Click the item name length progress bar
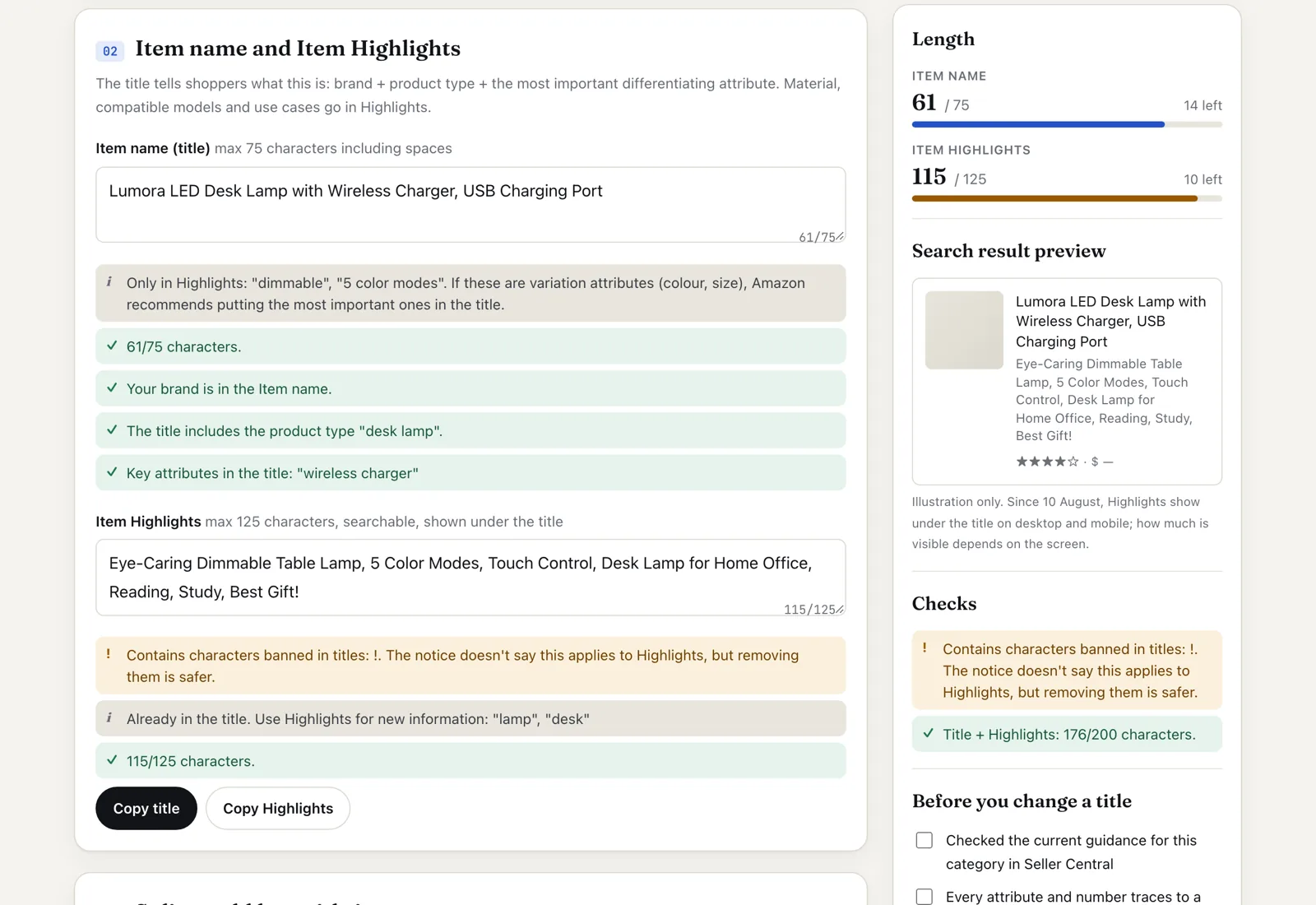This screenshot has height=905, width=1316. [x=1067, y=124]
